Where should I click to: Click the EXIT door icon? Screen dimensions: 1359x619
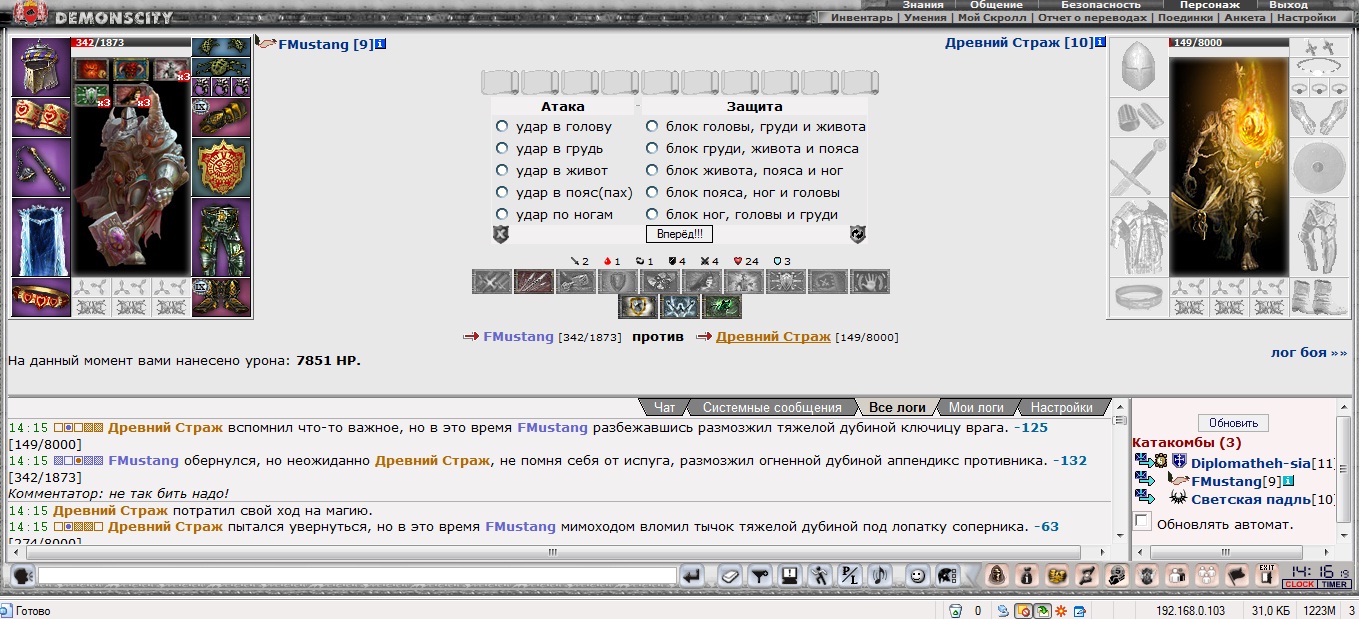coord(1267,575)
